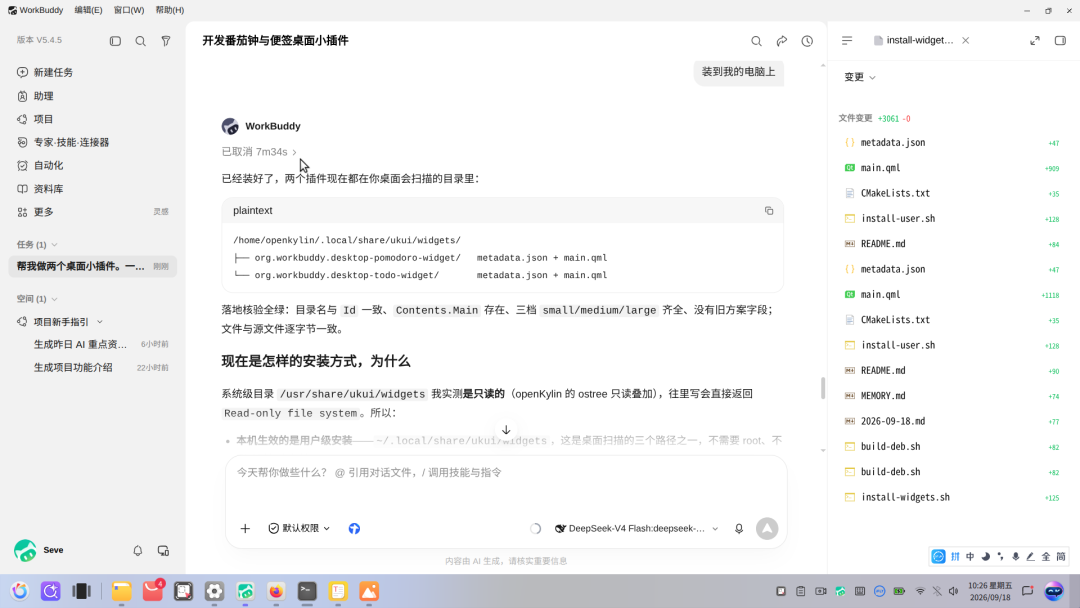Expand the 项目新手指引 space chevron
Image resolution: width=1080 pixels, height=608 pixels.
coord(100,322)
